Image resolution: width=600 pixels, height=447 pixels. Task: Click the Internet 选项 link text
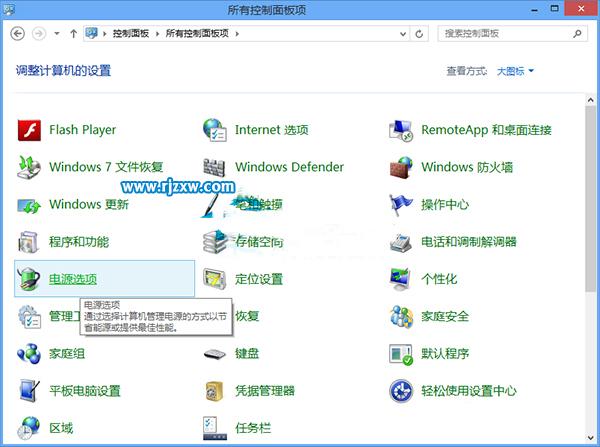click(x=271, y=130)
